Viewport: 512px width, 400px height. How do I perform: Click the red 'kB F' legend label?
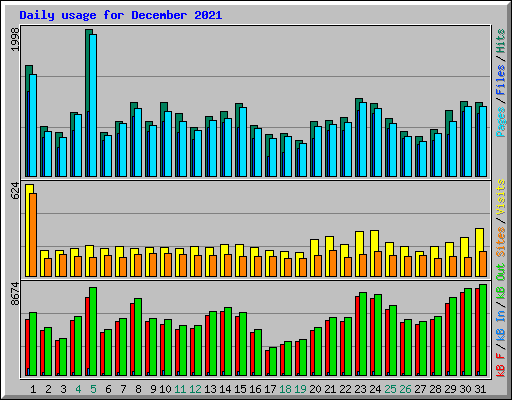[x=501, y=365]
